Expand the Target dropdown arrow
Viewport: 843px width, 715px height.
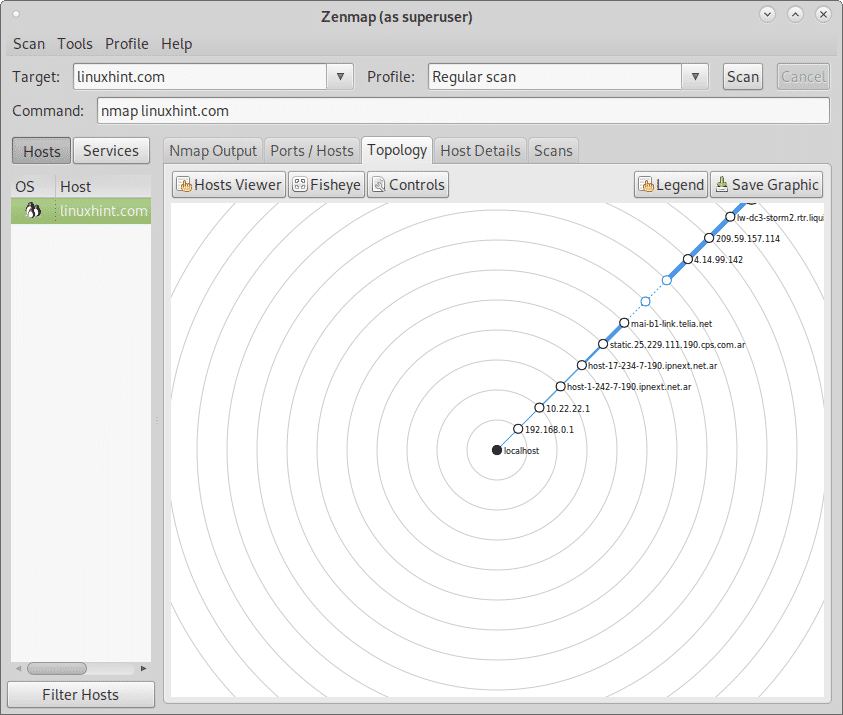point(340,77)
